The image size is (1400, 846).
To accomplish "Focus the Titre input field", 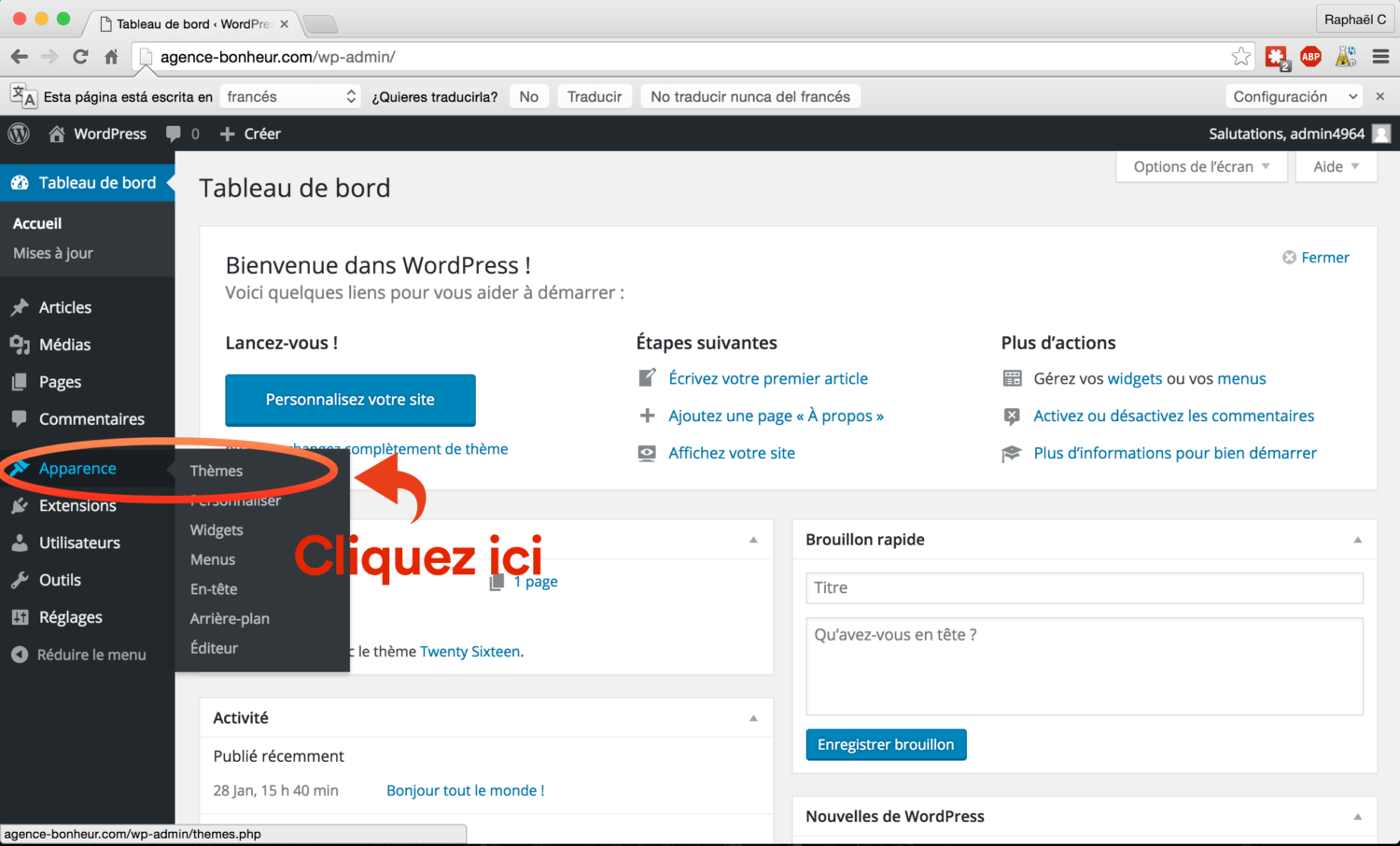I will pyautogui.click(x=1085, y=587).
